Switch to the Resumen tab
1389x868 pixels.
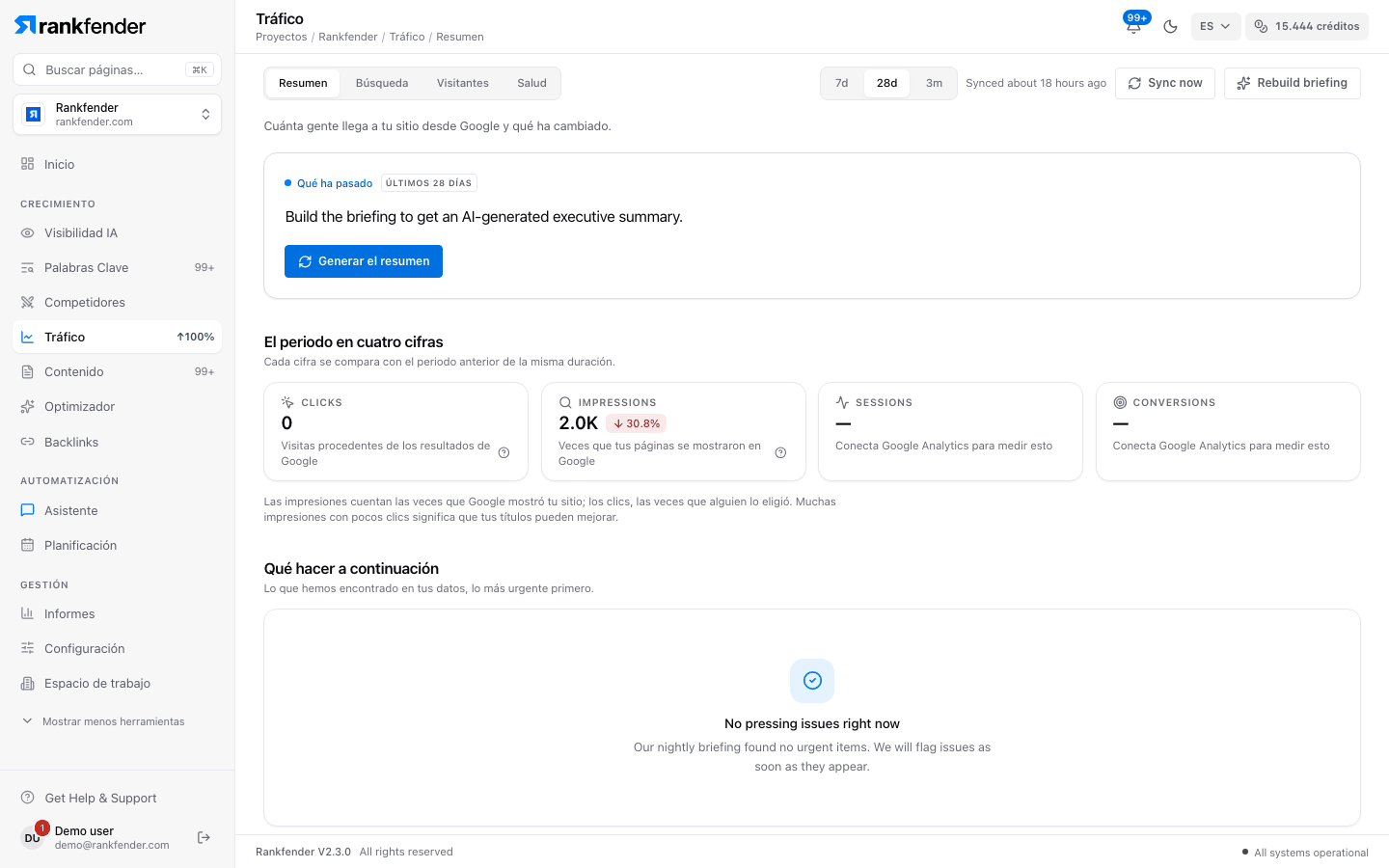coord(303,83)
